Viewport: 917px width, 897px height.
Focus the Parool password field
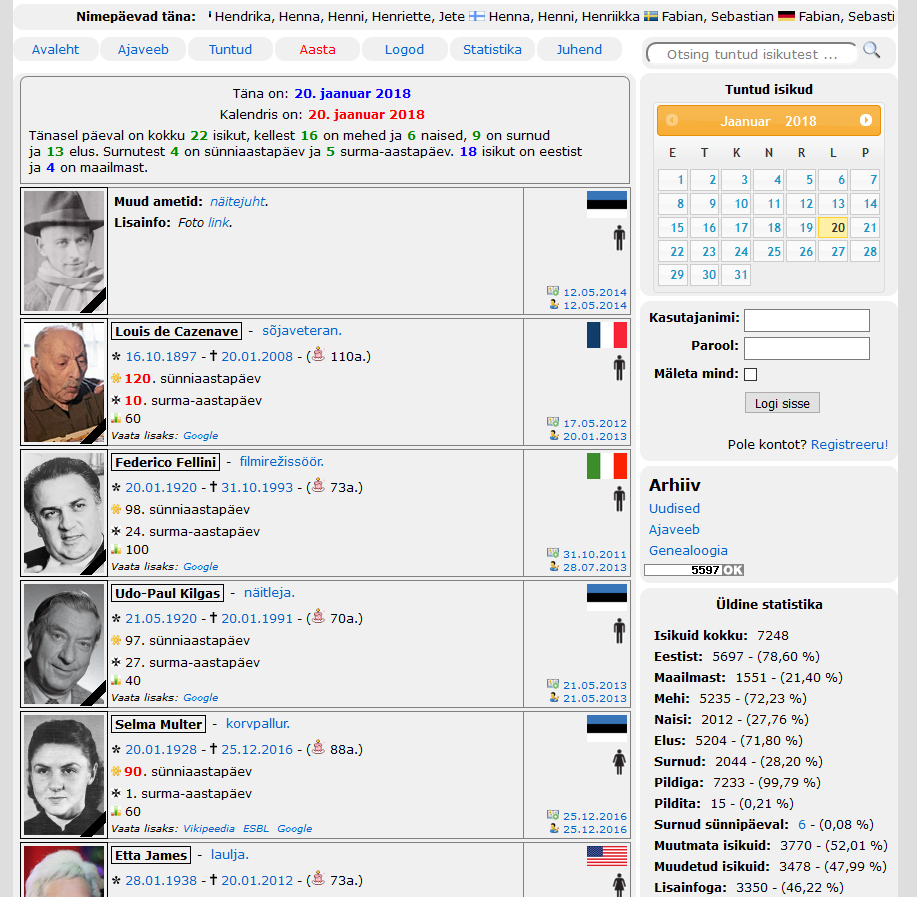(806, 348)
